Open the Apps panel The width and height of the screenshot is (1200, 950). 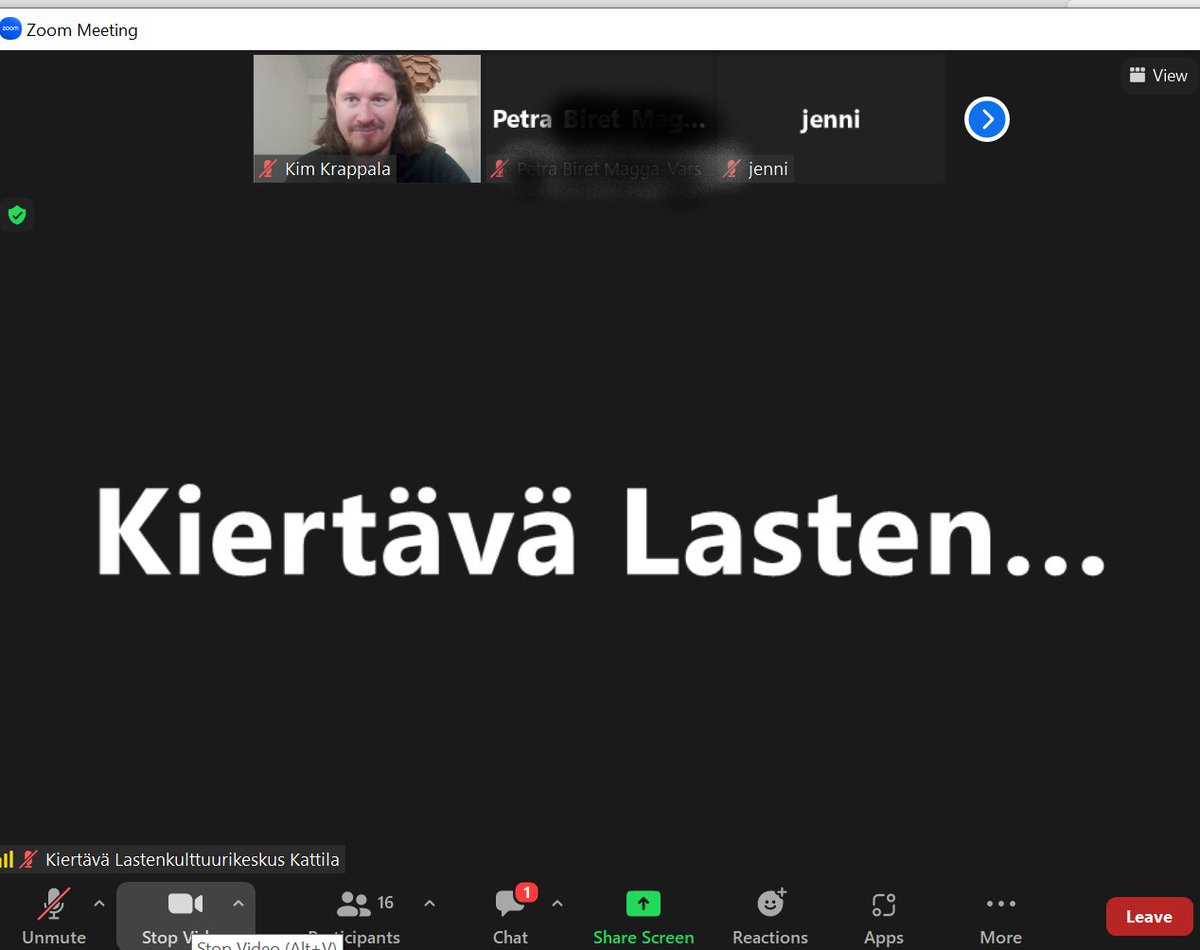pyautogui.click(x=883, y=916)
